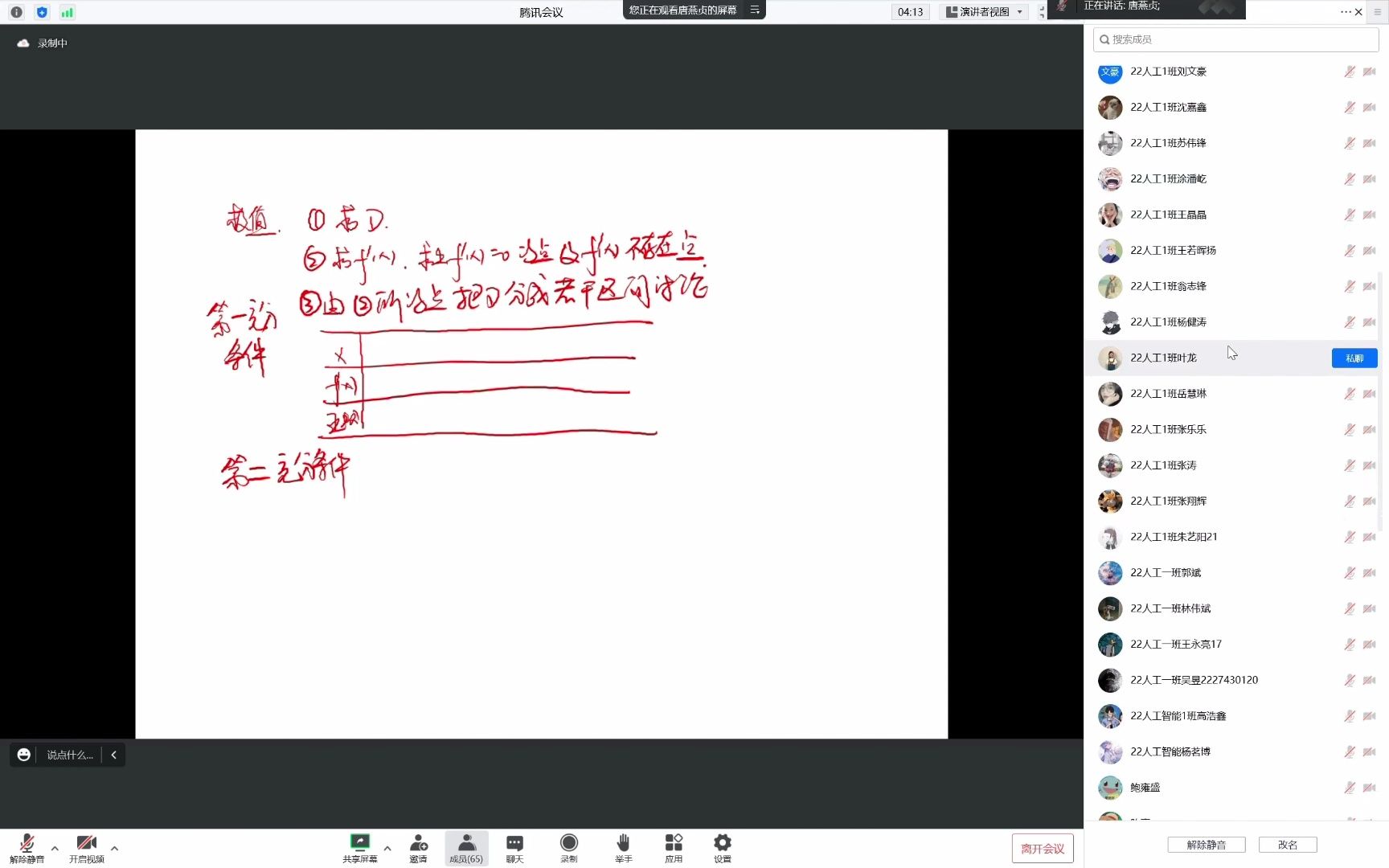Close the member panel with X button
Image resolution: width=1389 pixels, height=868 pixels.
[x=1358, y=12]
